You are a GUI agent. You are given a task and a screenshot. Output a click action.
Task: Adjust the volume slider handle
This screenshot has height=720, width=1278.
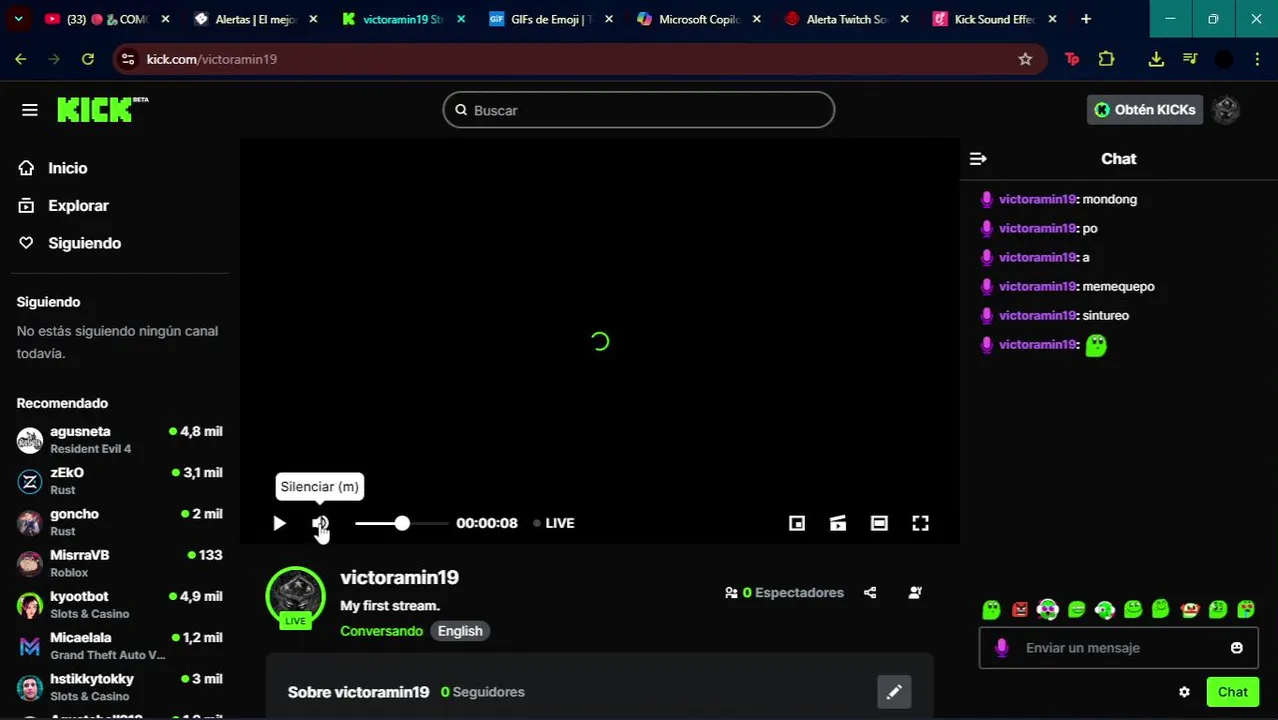(x=402, y=523)
